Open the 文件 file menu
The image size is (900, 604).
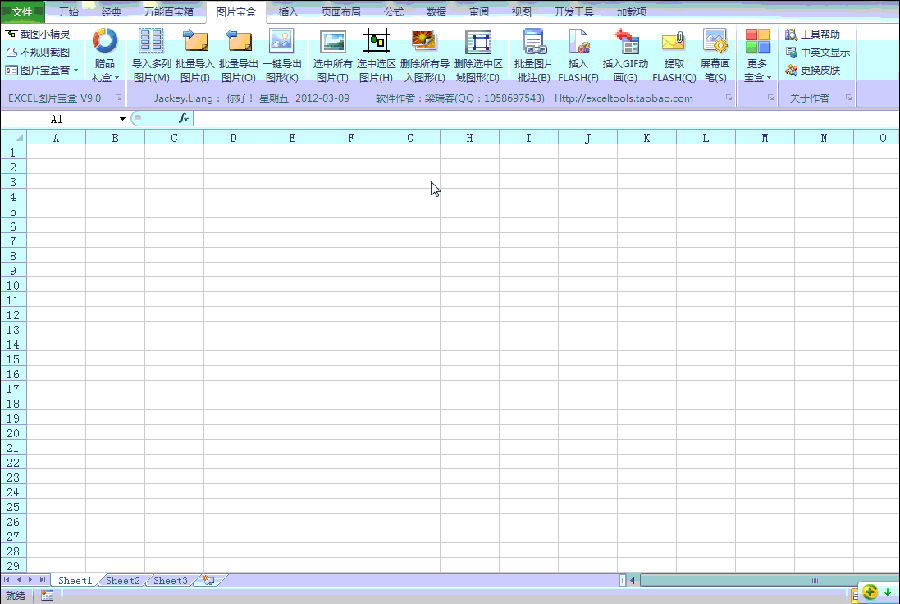(22, 12)
